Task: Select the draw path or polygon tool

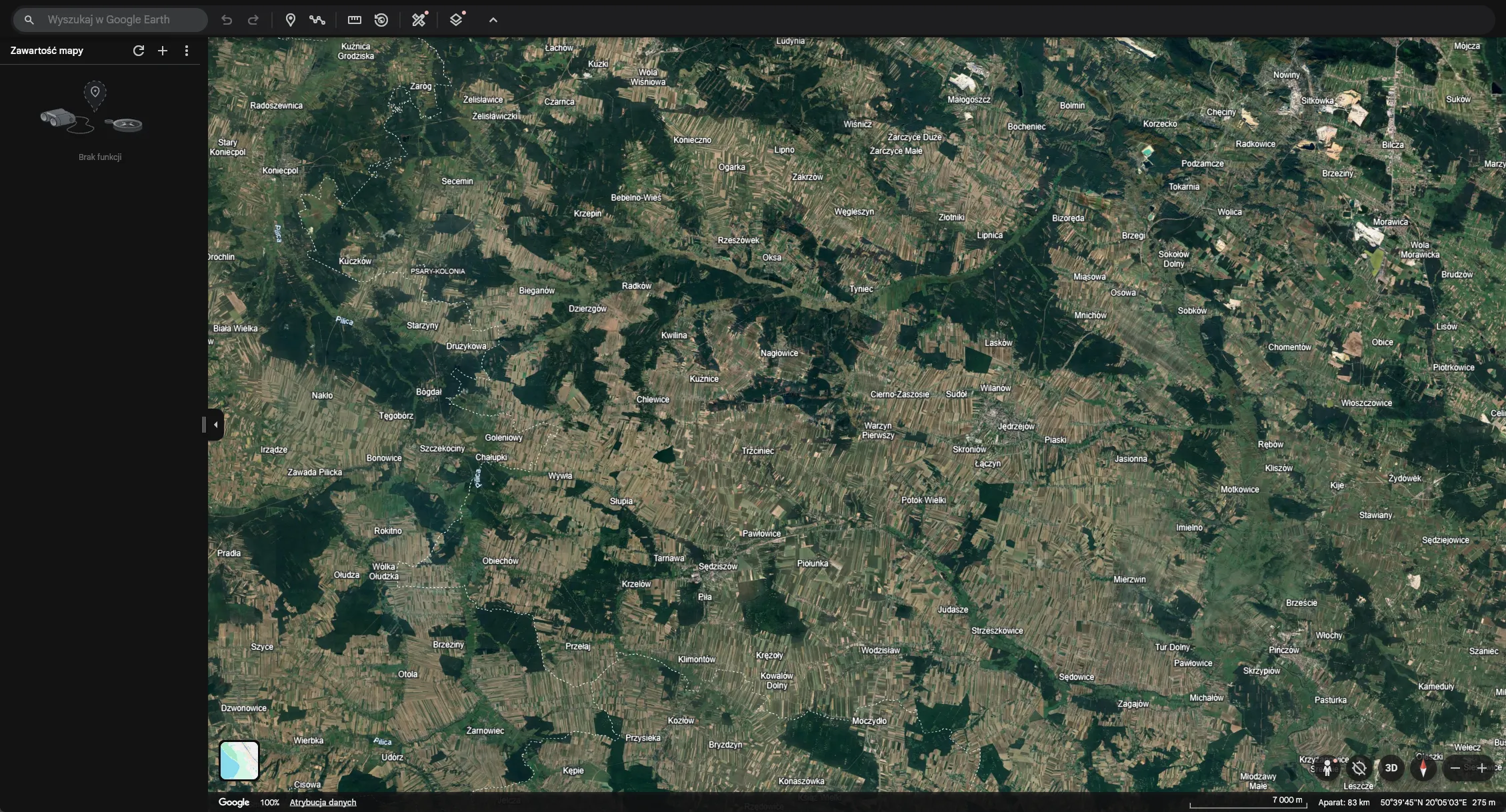Action: [x=317, y=20]
